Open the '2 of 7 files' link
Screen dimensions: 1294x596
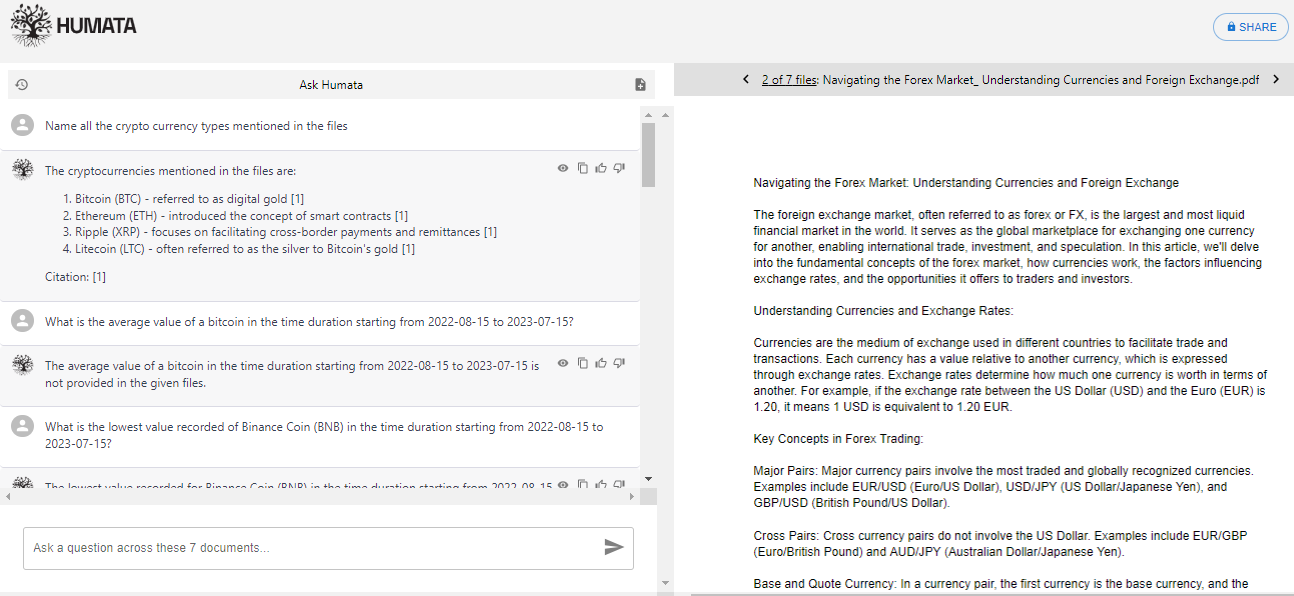pos(789,80)
